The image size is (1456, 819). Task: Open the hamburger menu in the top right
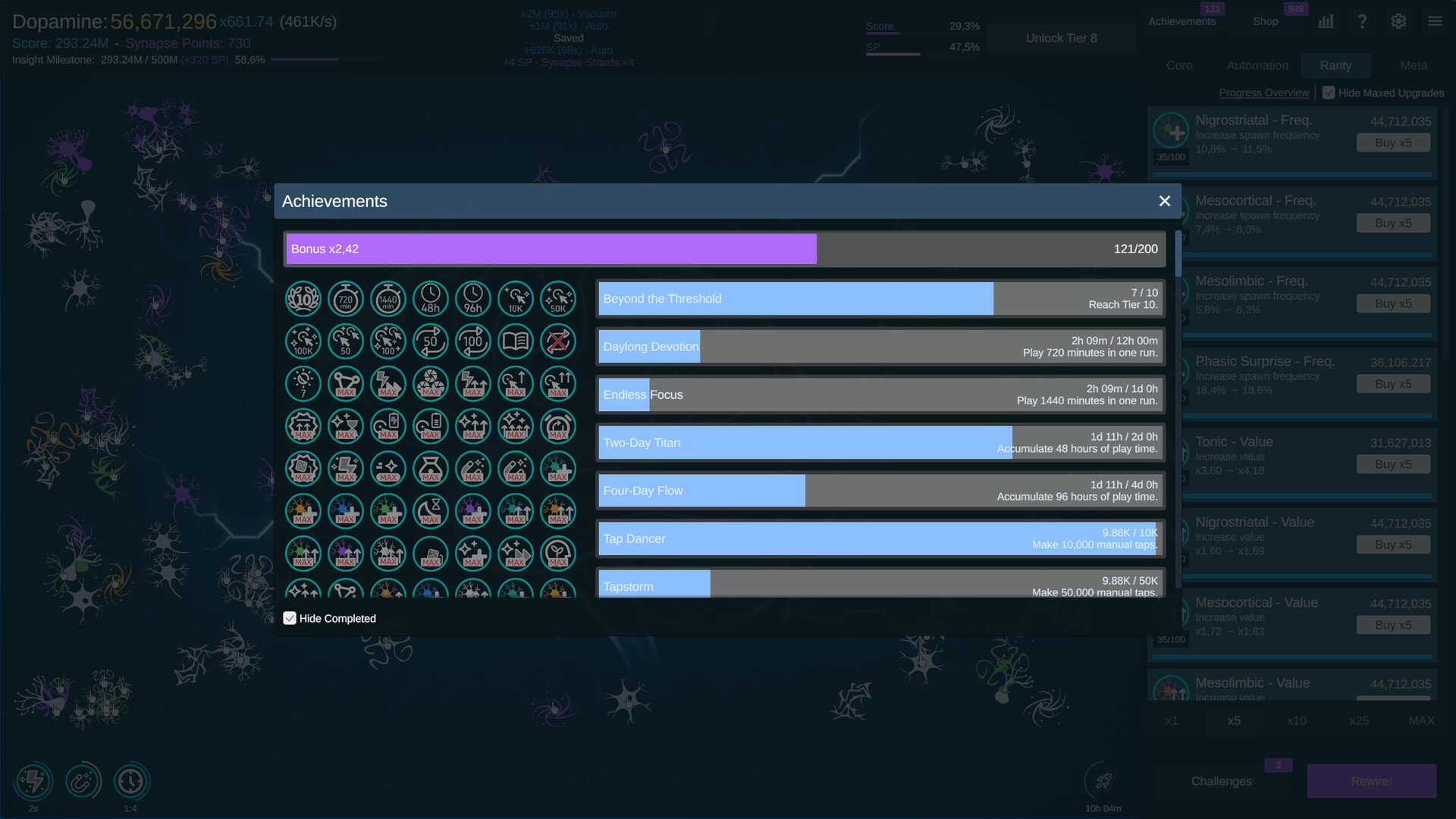[1435, 20]
